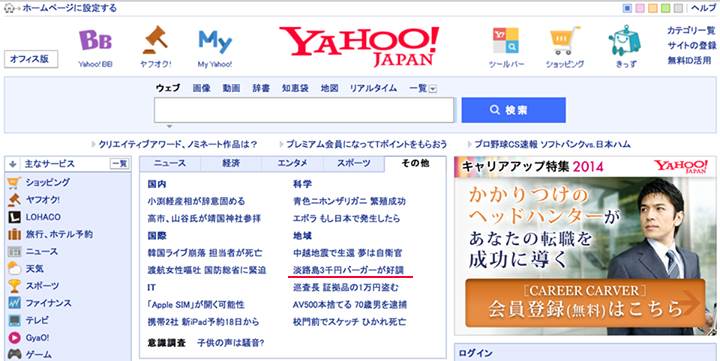Click the finance chart icon in sidebar
The image size is (720, 361).
pos(14,303)
